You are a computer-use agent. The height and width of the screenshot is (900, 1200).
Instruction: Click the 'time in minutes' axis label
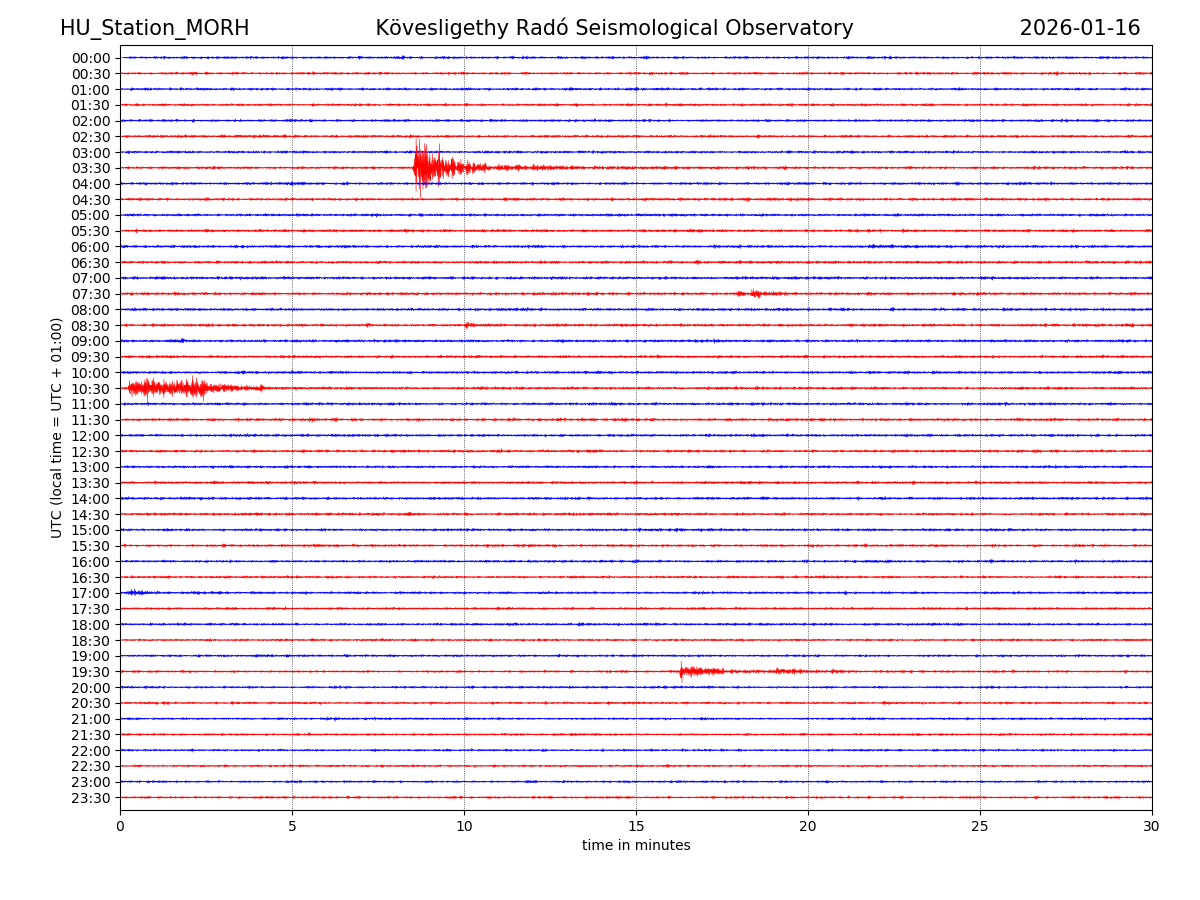click(x=636, y=846)
